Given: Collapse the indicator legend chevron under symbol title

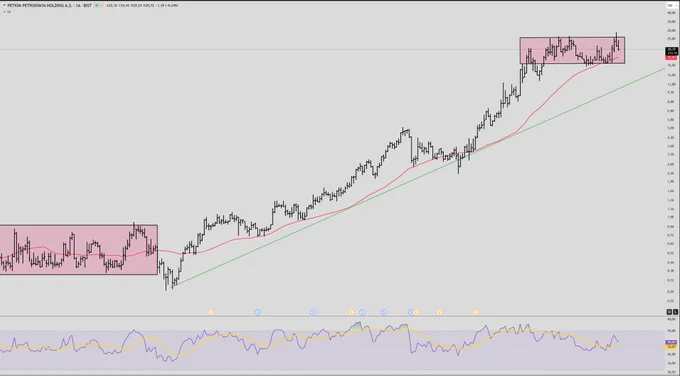Looking at the screenshot, I should coord(4,12).
